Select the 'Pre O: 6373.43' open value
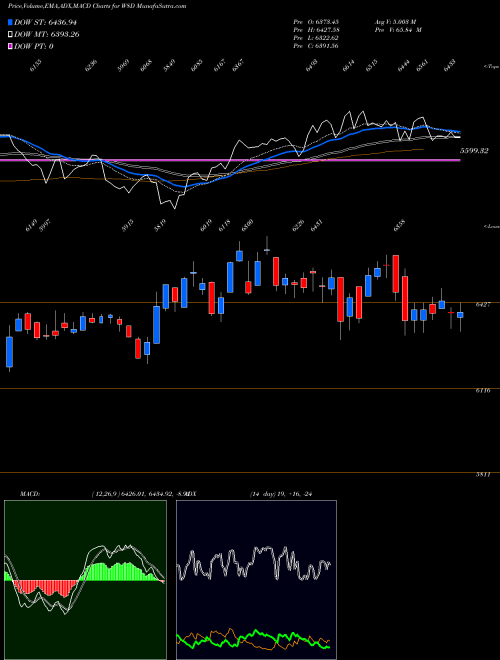Screen dimensions: 500x660 coord(316,21)
